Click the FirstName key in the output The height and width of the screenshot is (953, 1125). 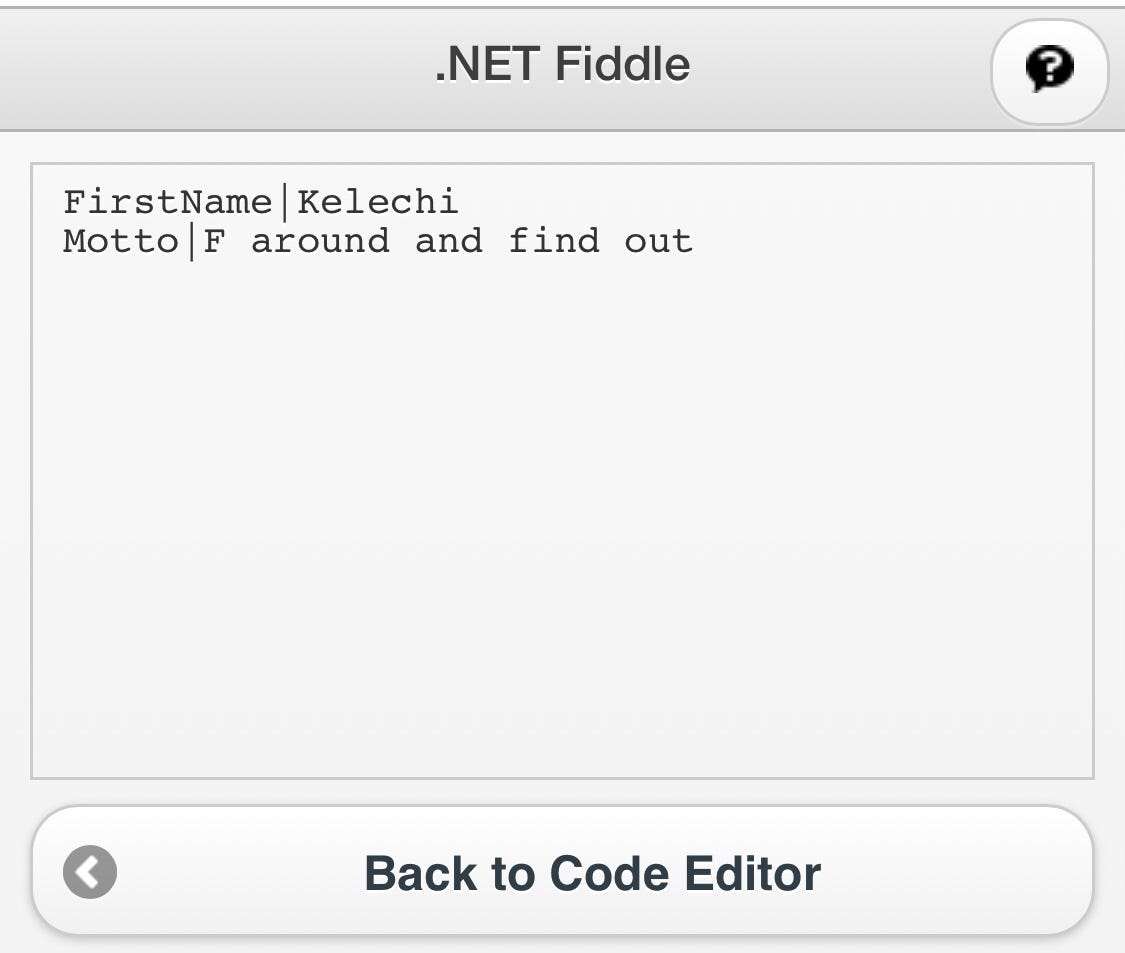(167, 202)
